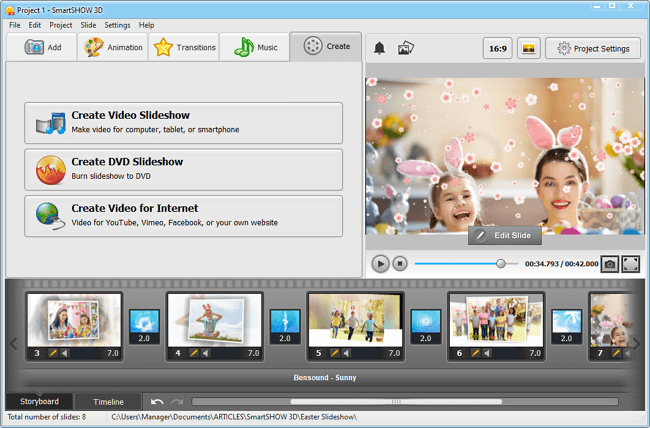
Task: Click the project folder path in status bar
Action: pyautogui.click(x=234, y=417)
